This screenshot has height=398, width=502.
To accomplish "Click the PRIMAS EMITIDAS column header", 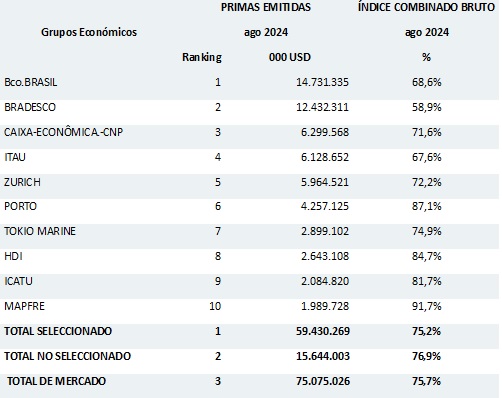I will (x=266, y=7).
